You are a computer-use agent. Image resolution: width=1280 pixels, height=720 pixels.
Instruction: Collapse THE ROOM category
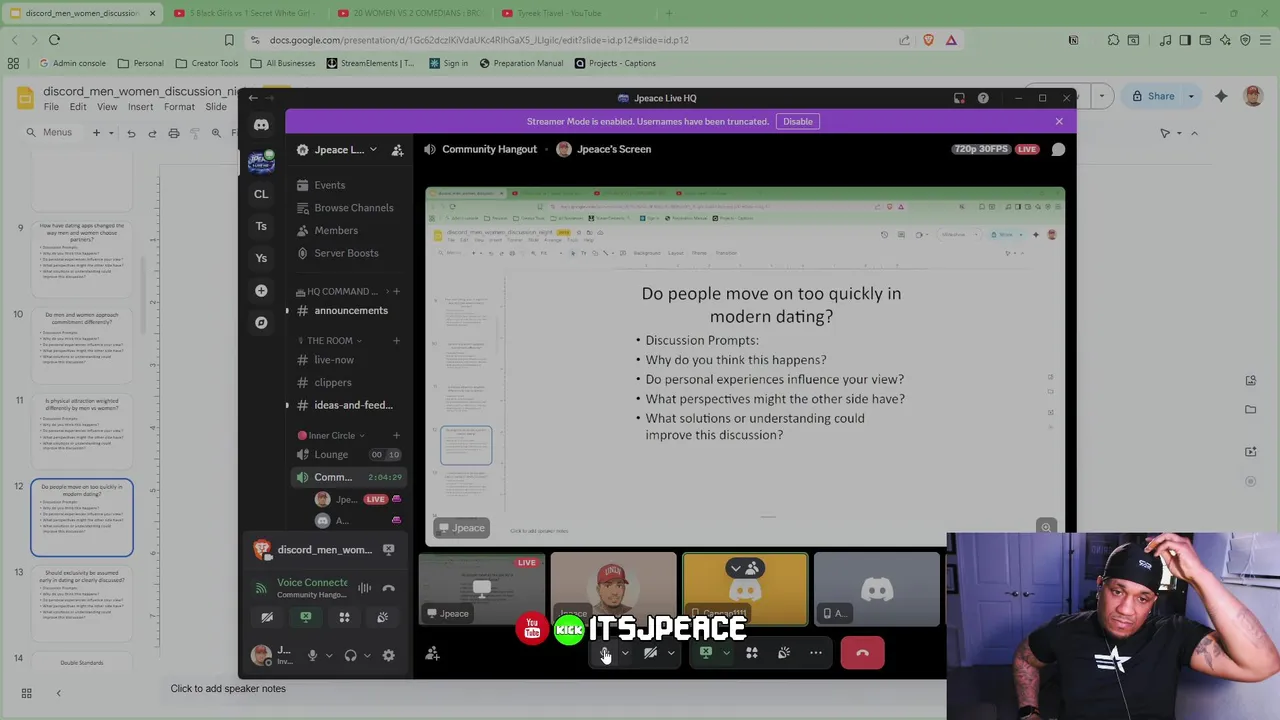click(329, 341)
